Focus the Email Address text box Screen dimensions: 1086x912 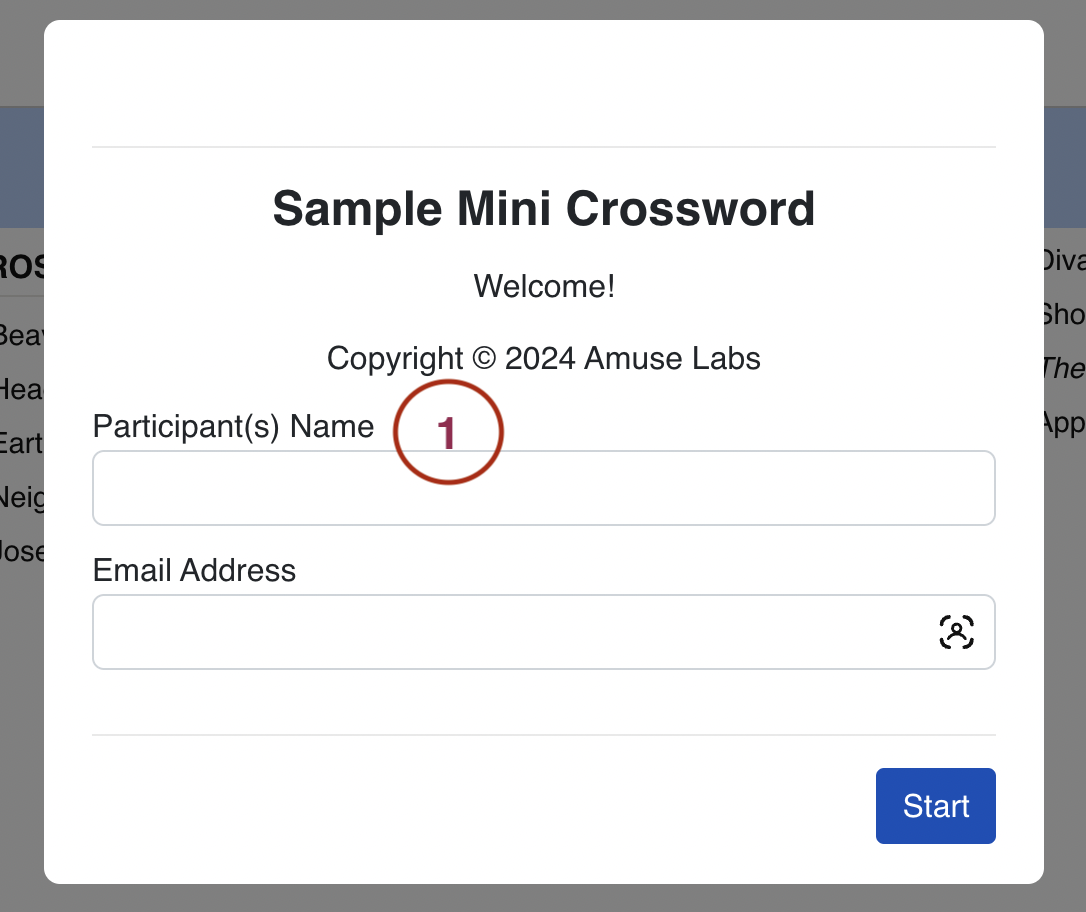click(x=544, y=632)
